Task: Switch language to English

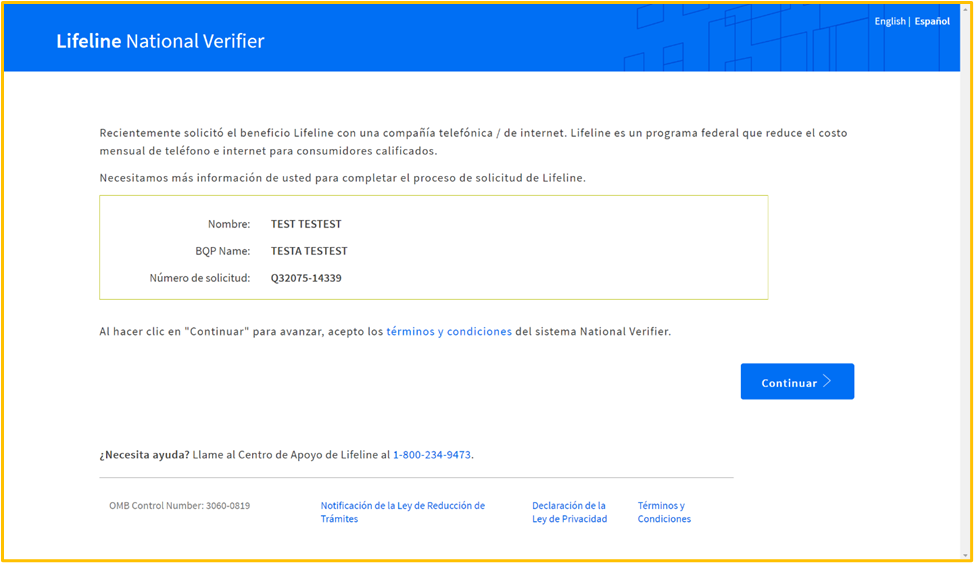Action: [x=890, y=21]
